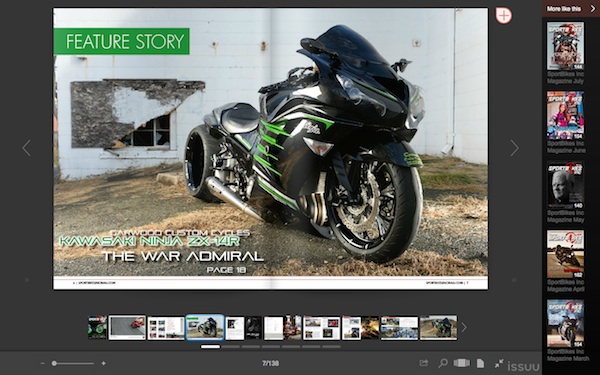The width and height of the screenshot is (600, 375).
Task: Open the search magnifier tool
Action: pyautogui.click(x=443, y=363)
